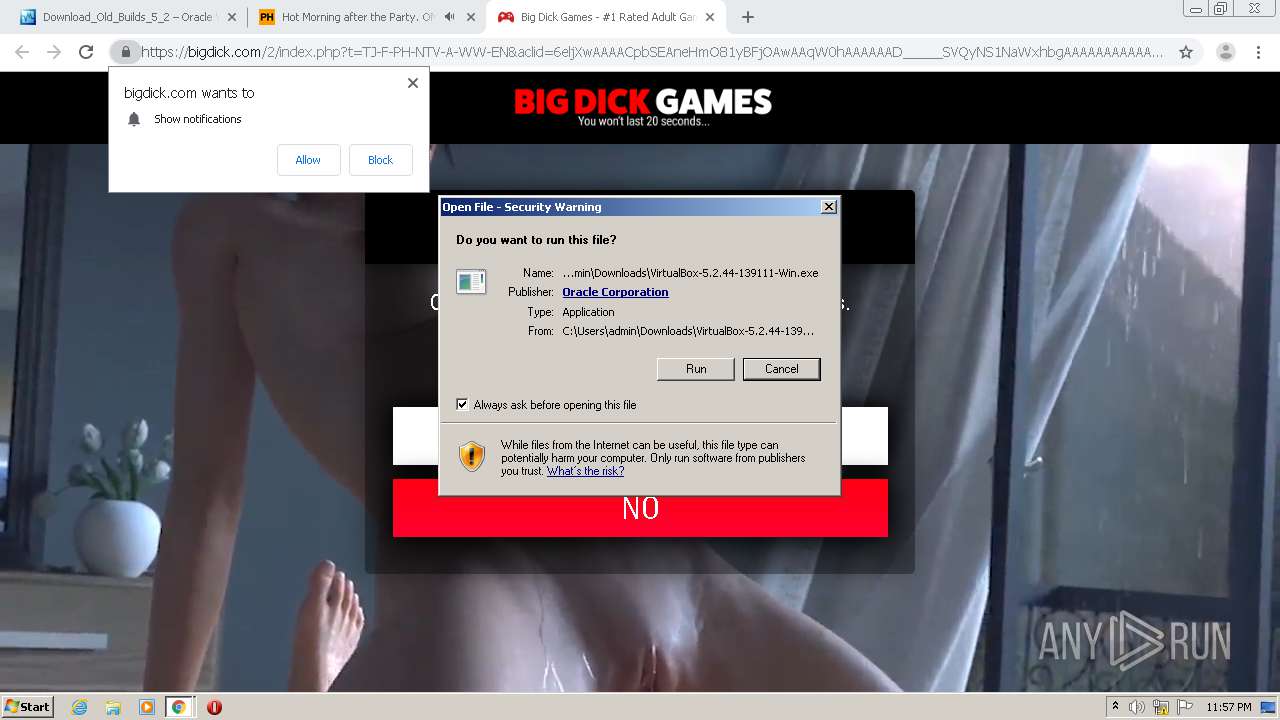This screenshot has height=720, width=1280.
Task: Open the network tray icon
Action: [1161, 707]
